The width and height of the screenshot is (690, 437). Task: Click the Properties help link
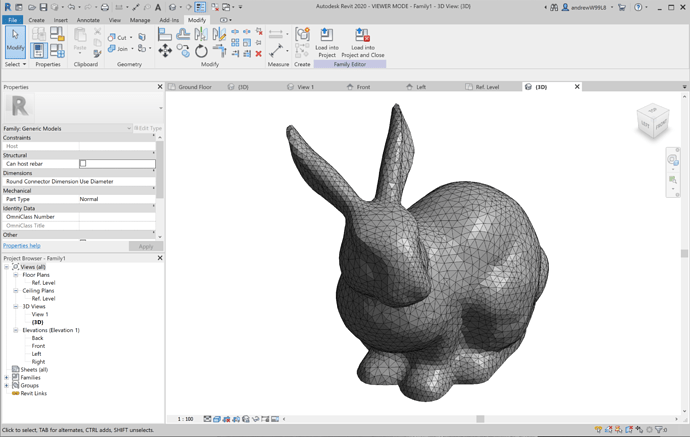pyautogui.click(x=22, y=245)
